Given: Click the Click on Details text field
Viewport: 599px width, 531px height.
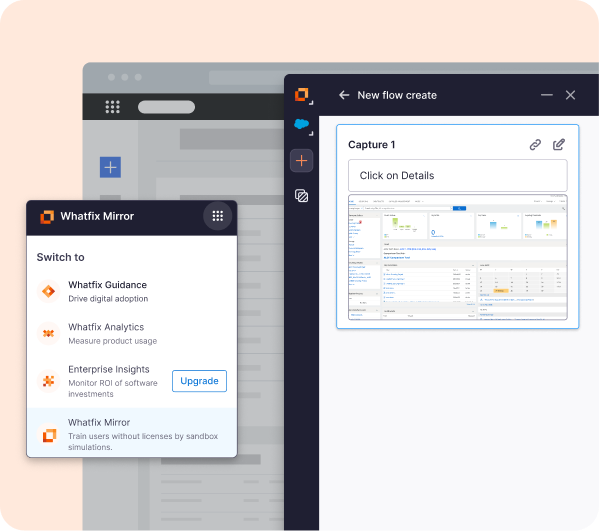Looking at the screenshot, I should pos(458,176).
